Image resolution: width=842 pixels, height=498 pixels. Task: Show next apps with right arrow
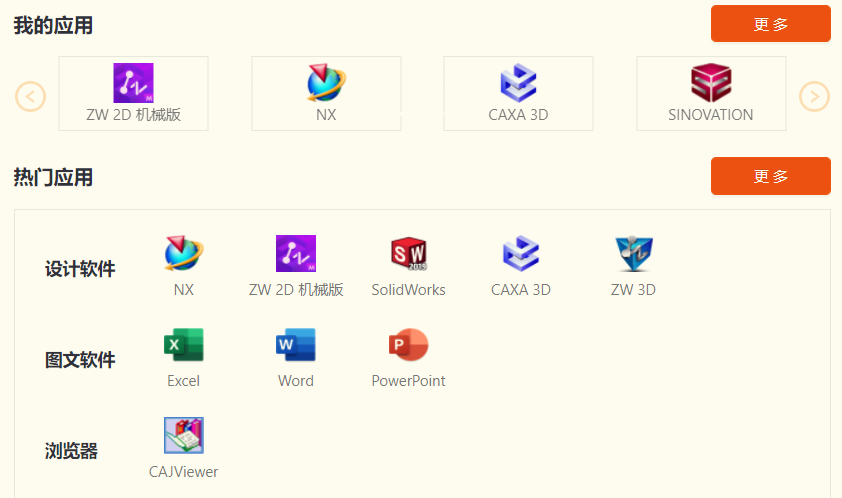point(814,97)
